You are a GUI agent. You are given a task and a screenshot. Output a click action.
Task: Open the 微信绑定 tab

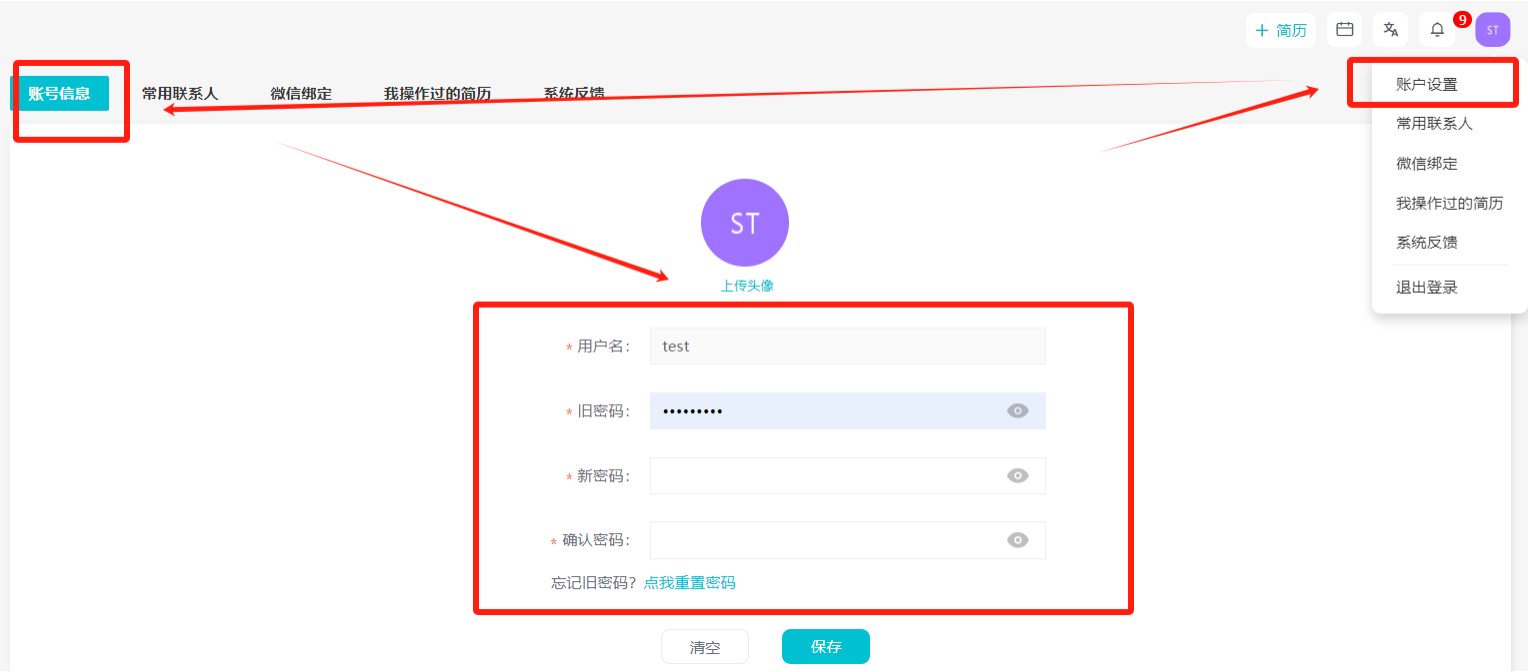(301, 94)
